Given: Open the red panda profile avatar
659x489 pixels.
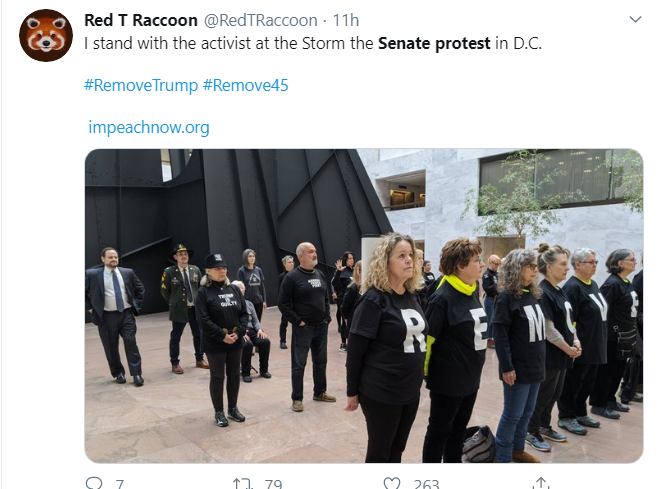Looking at the screenshot, I should coord(46,36).
